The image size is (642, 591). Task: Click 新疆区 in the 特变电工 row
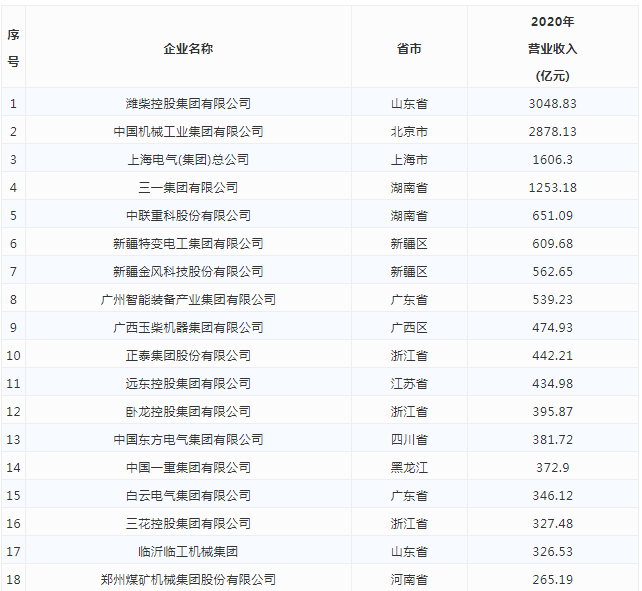click(409, 244)
